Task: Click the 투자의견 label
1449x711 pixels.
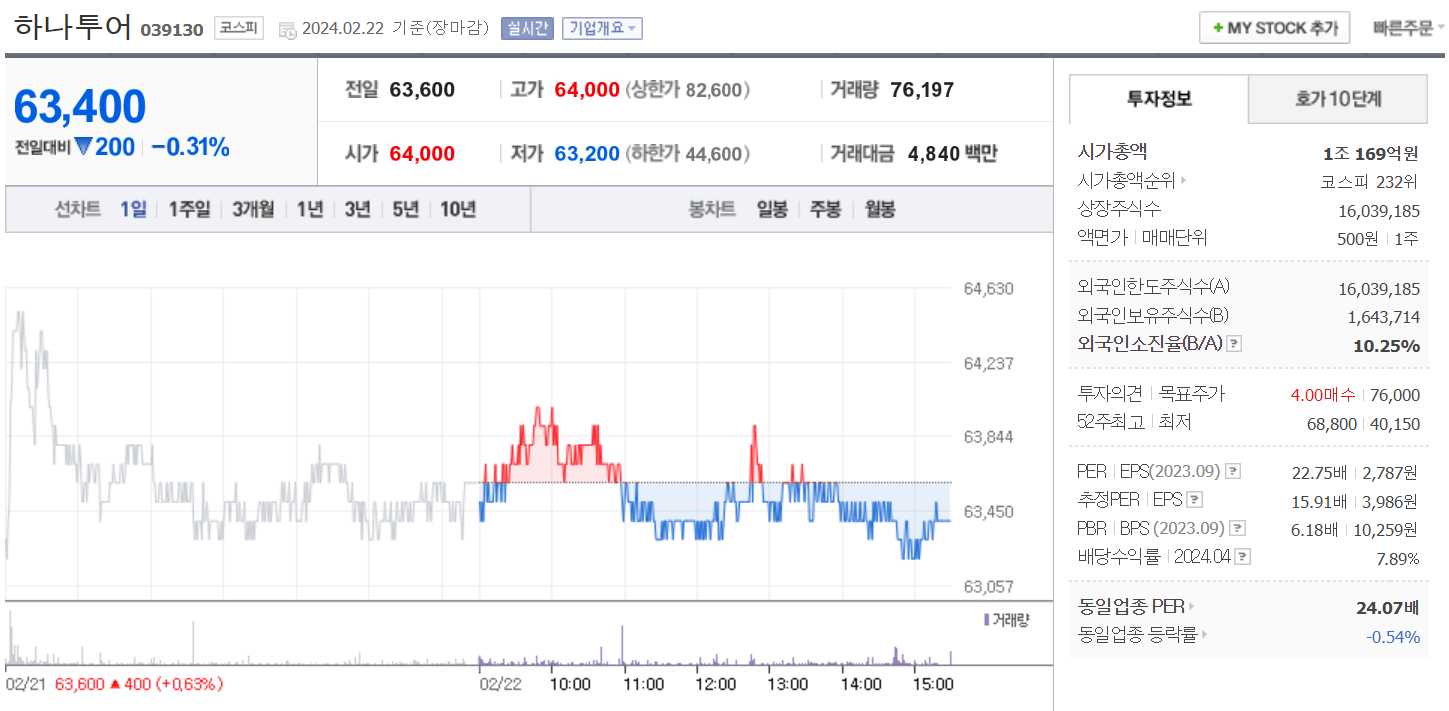Action: coord(1110,394)
